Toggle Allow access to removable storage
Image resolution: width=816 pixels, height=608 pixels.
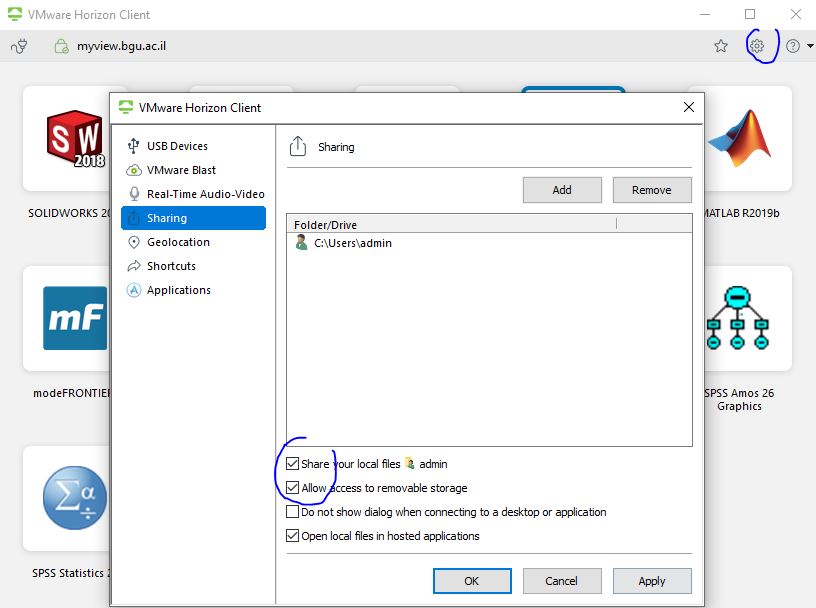tap(292, 487)
